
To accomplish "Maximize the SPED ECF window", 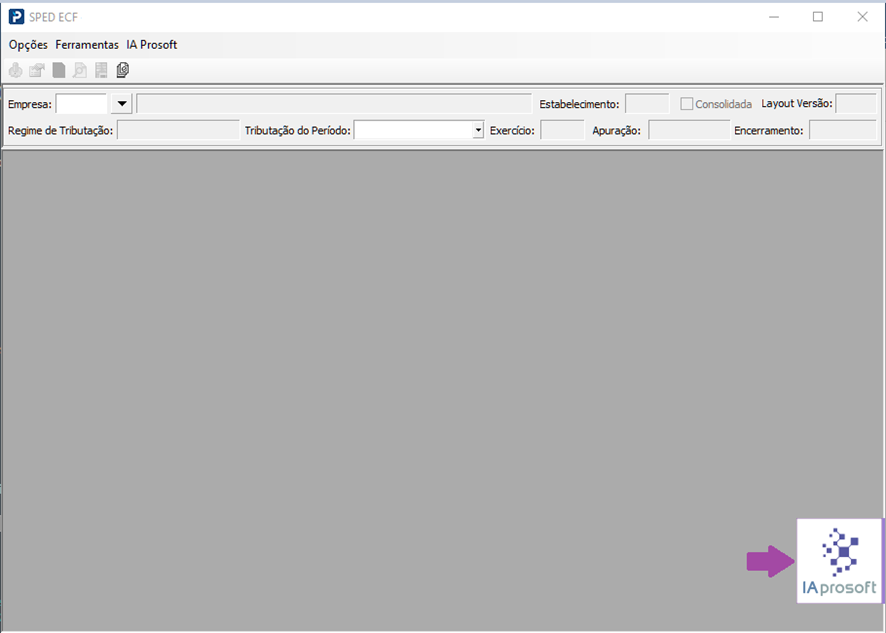I will [x=818, y=17].
